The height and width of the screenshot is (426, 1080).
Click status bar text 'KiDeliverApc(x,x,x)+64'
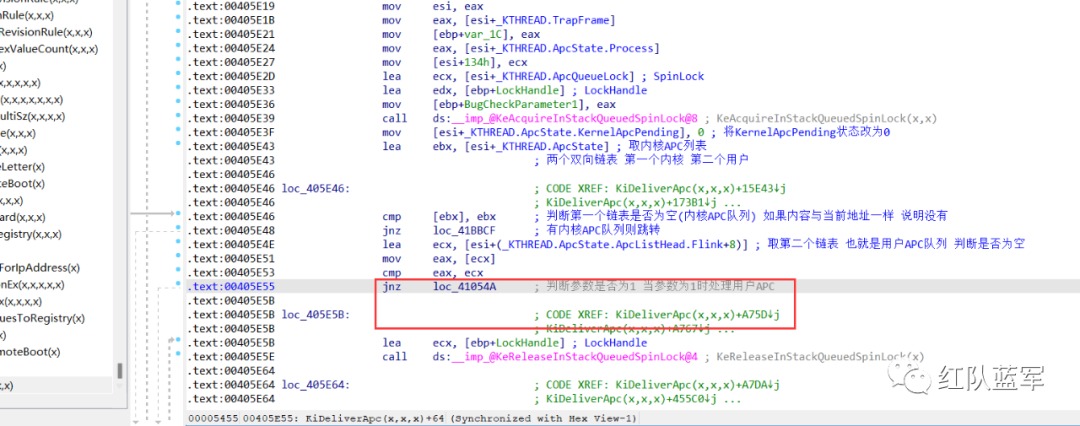(x=375, y=418)
